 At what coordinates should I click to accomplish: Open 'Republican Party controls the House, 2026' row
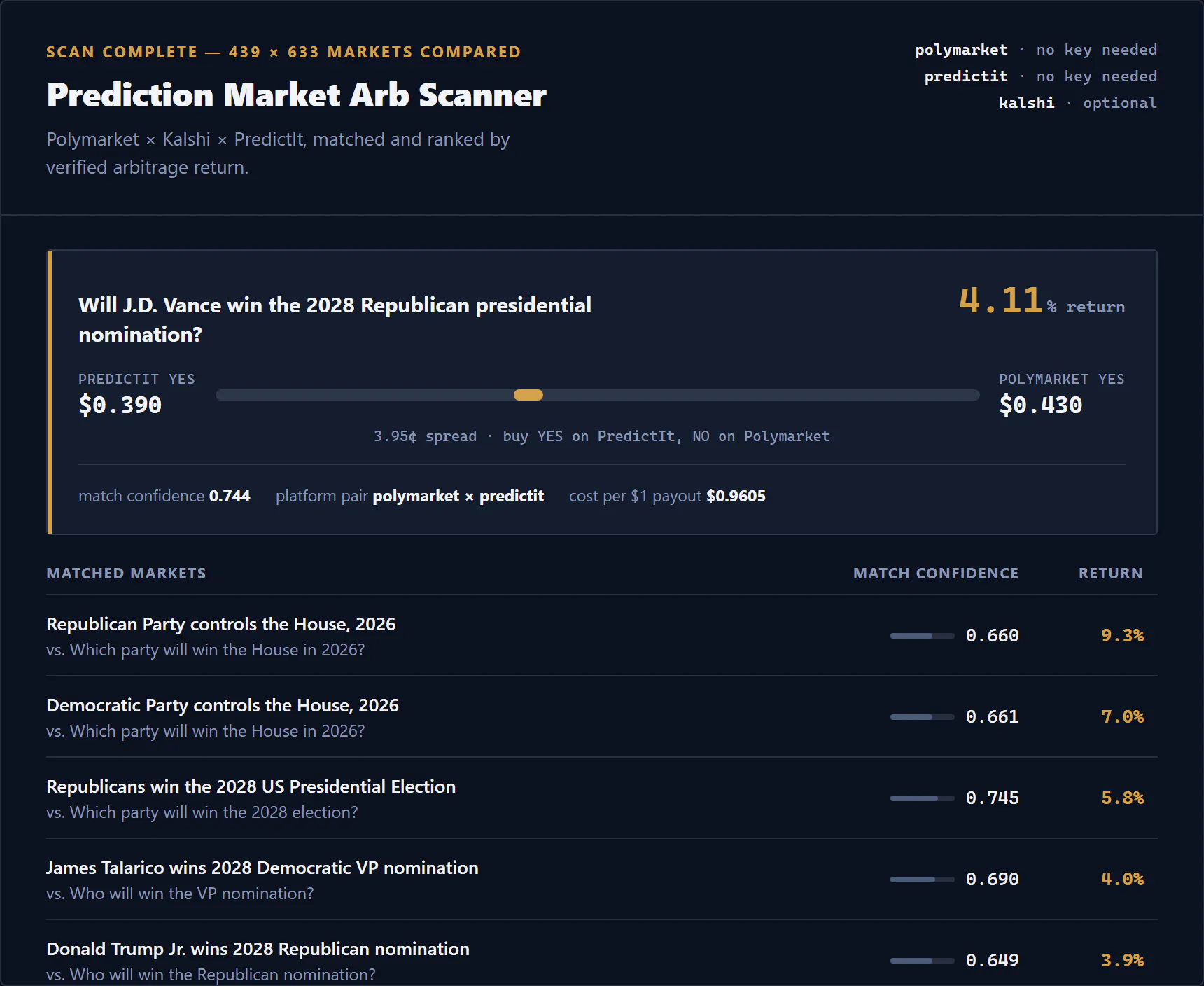602,636
